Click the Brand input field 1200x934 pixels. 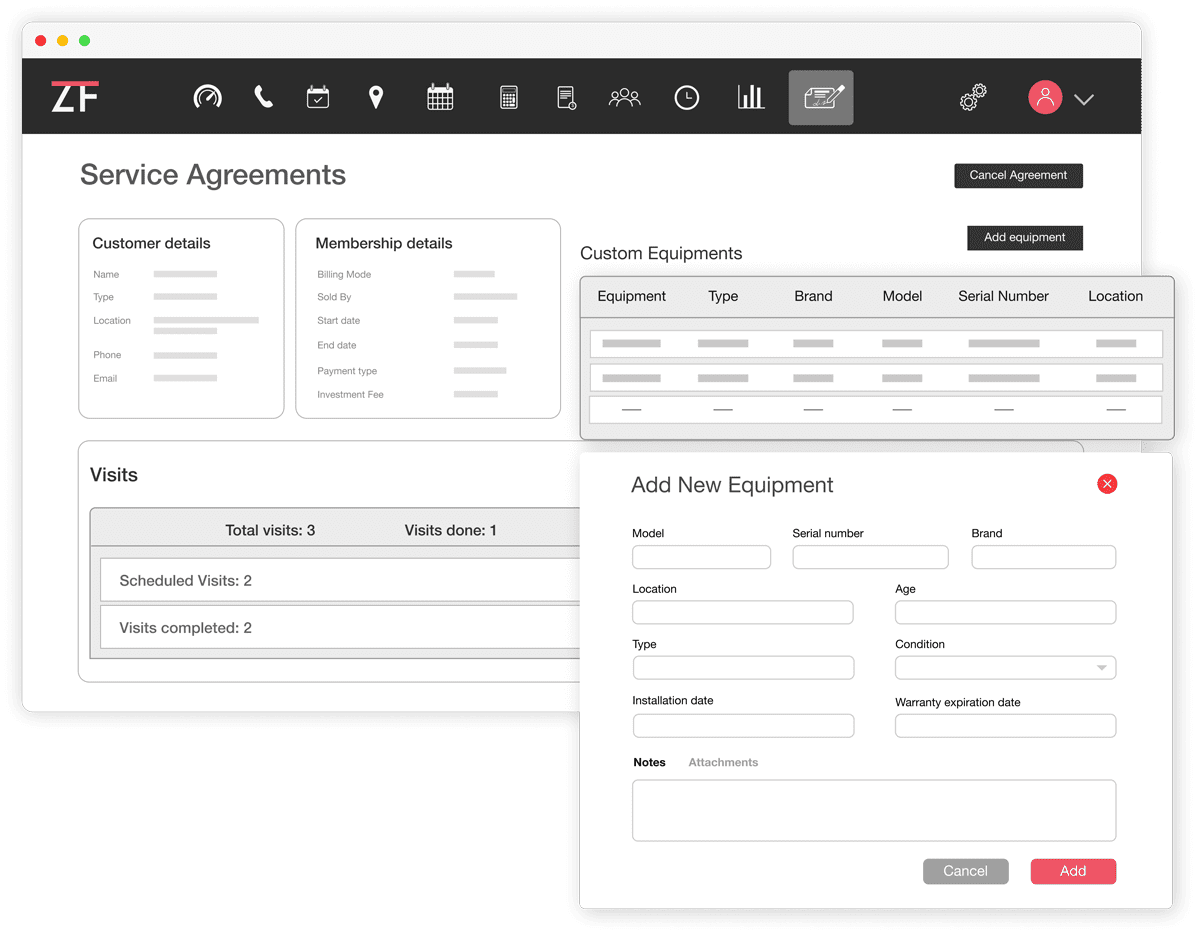click(1043, 557)
